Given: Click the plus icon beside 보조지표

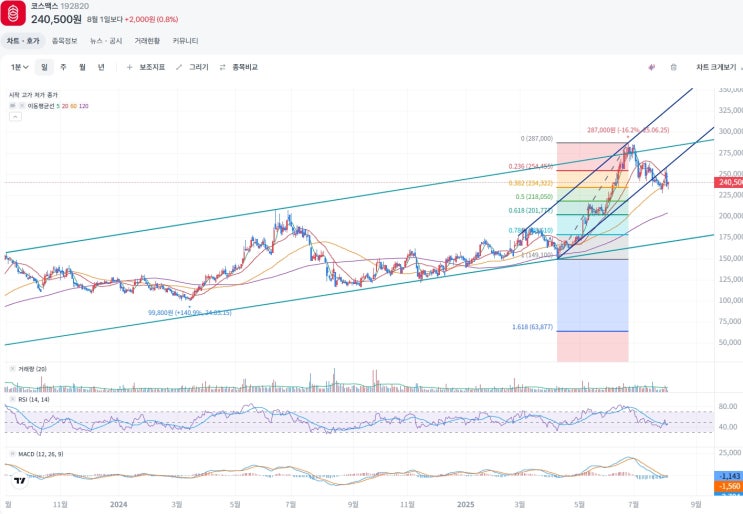Looking at the screenshot, I should pos(129,67).
